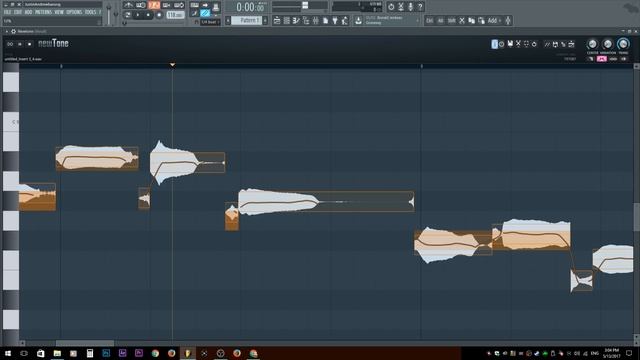640x360 pixels.
Task: Adjust the NewTone TRANS knob
Action: click(x=623, y=44)
